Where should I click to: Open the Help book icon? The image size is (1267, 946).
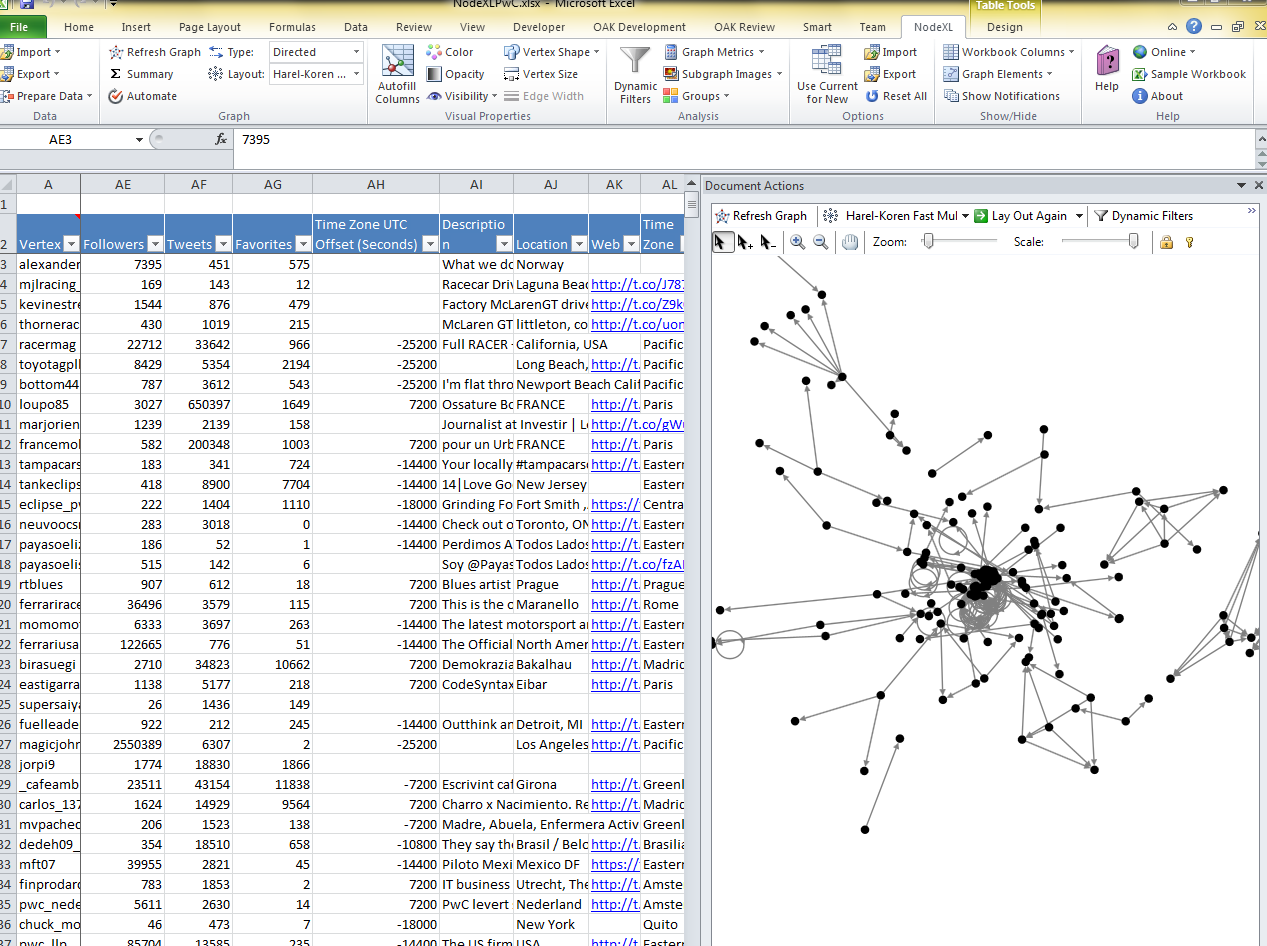[x=1107, y=68]
